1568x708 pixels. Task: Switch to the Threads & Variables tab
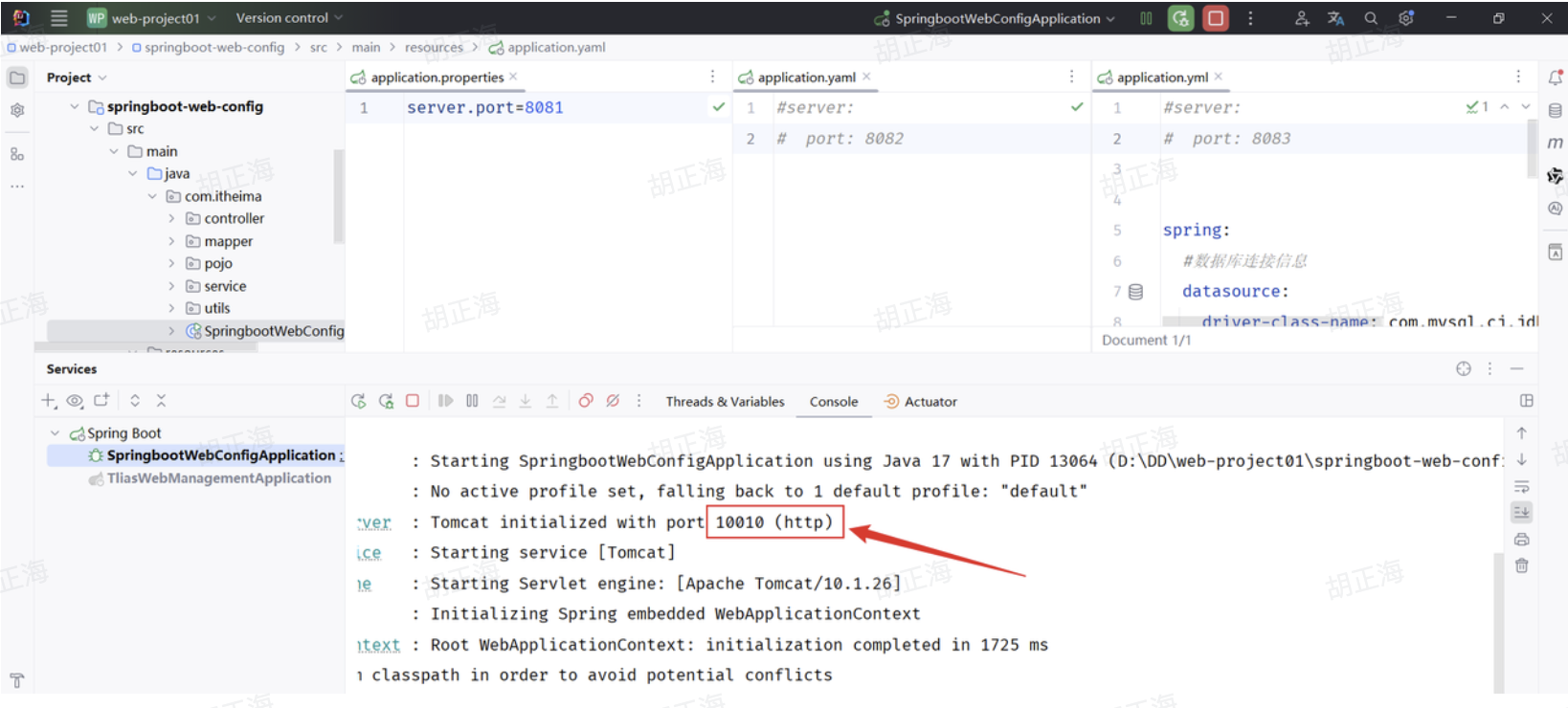pyautogui.click(x=725, y=402)
